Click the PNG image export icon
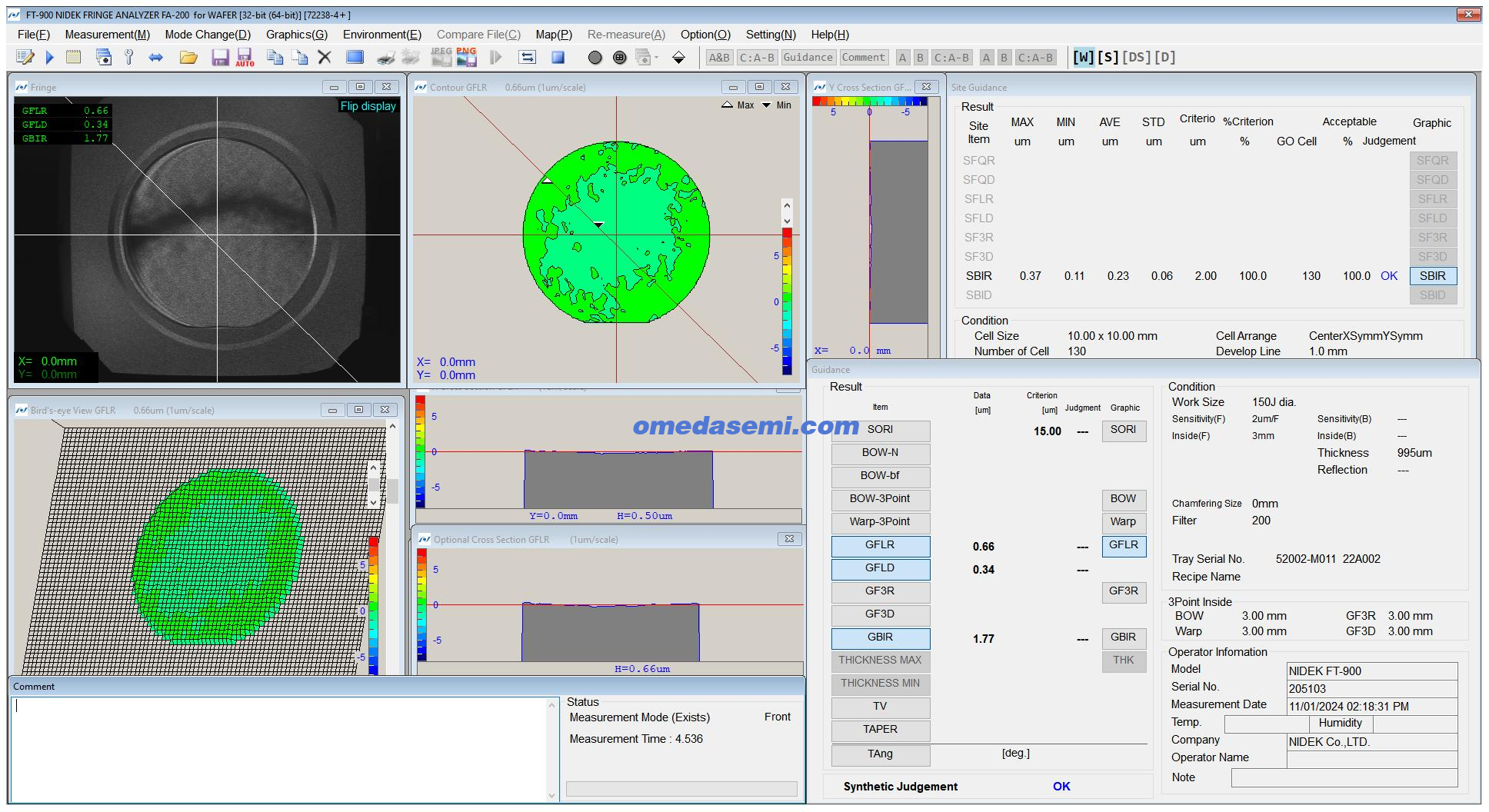The height and width of the screenshot is (812, 1489). pos(466,57)
